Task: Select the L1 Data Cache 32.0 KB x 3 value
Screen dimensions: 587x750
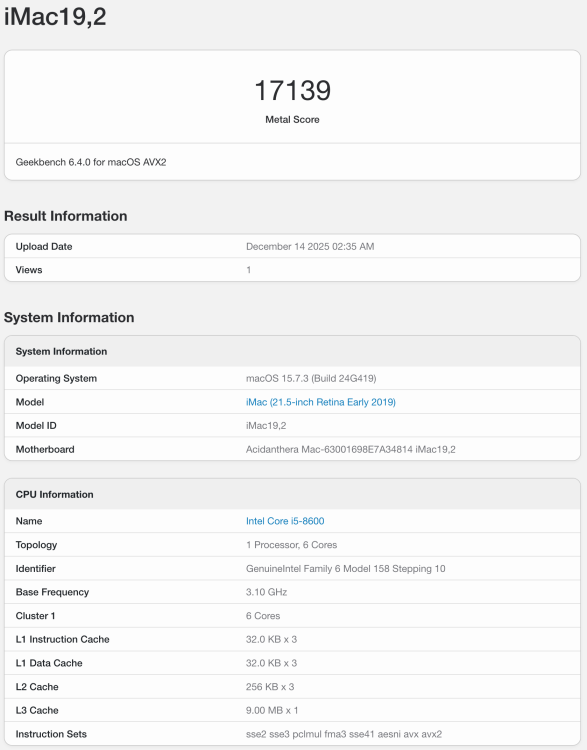Action: point(271,663)
